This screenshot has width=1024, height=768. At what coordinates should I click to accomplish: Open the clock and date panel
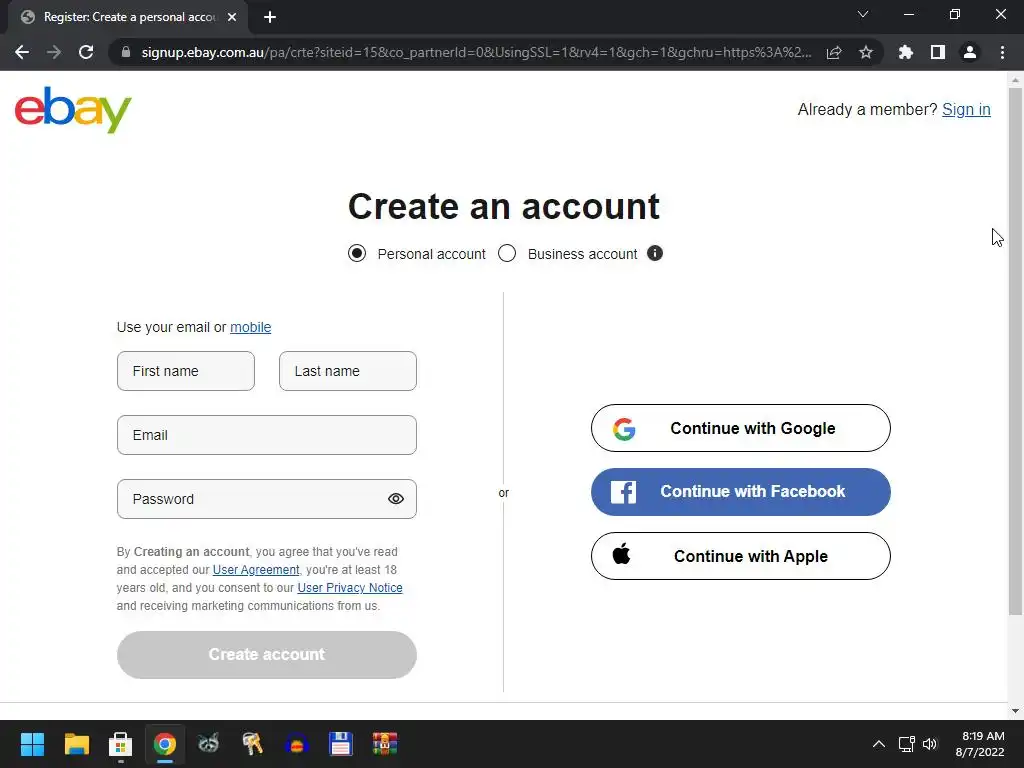[x=980, y=744]
